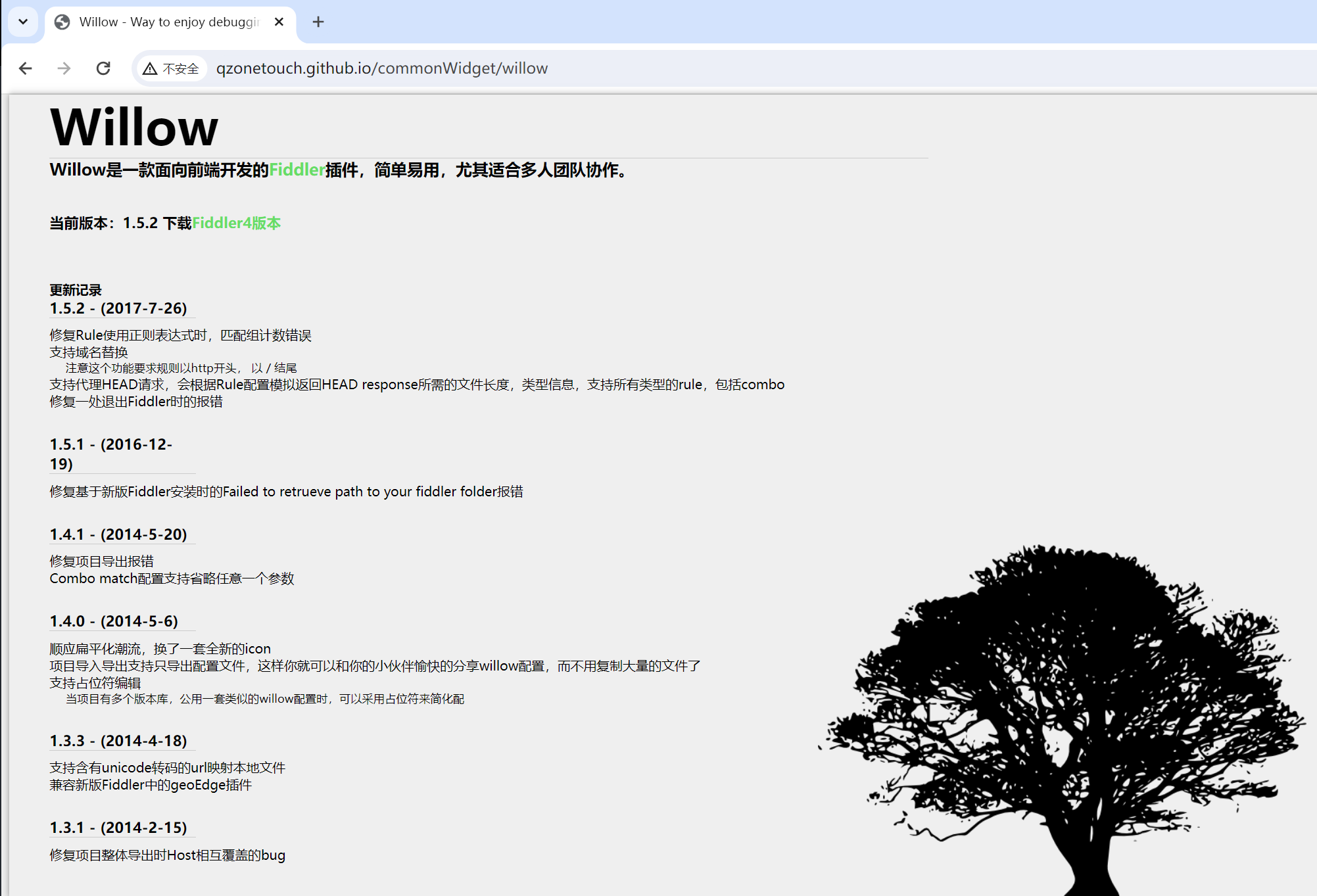Click the globe favicon on Willow tab
The width and height of the screenshot is (1317, 896).
[x=62, y=22]
